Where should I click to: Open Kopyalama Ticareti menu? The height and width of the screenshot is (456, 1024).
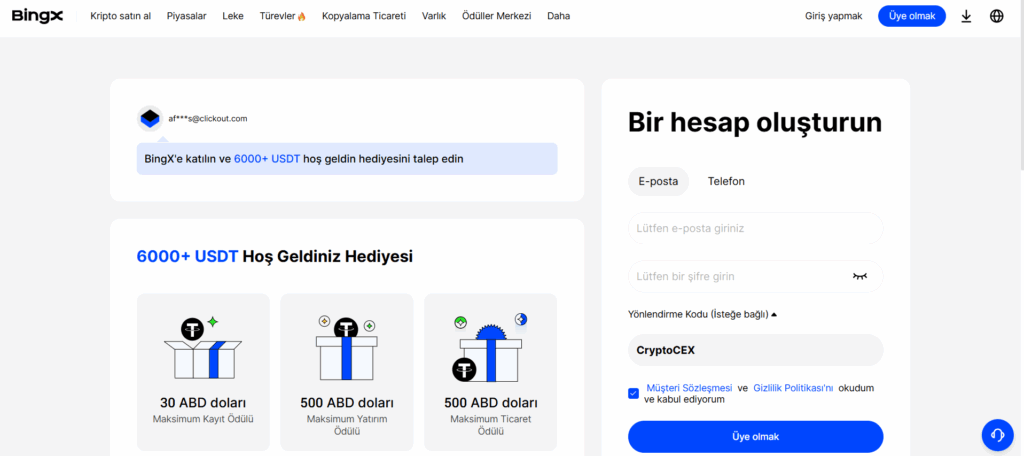pyautogui.click(x=364, y=16)
